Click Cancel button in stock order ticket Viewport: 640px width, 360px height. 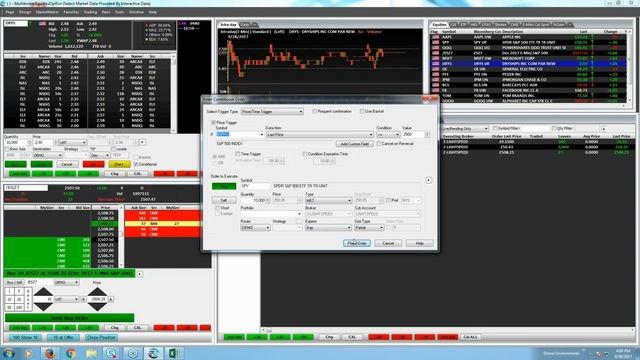(x=67, y=164)
